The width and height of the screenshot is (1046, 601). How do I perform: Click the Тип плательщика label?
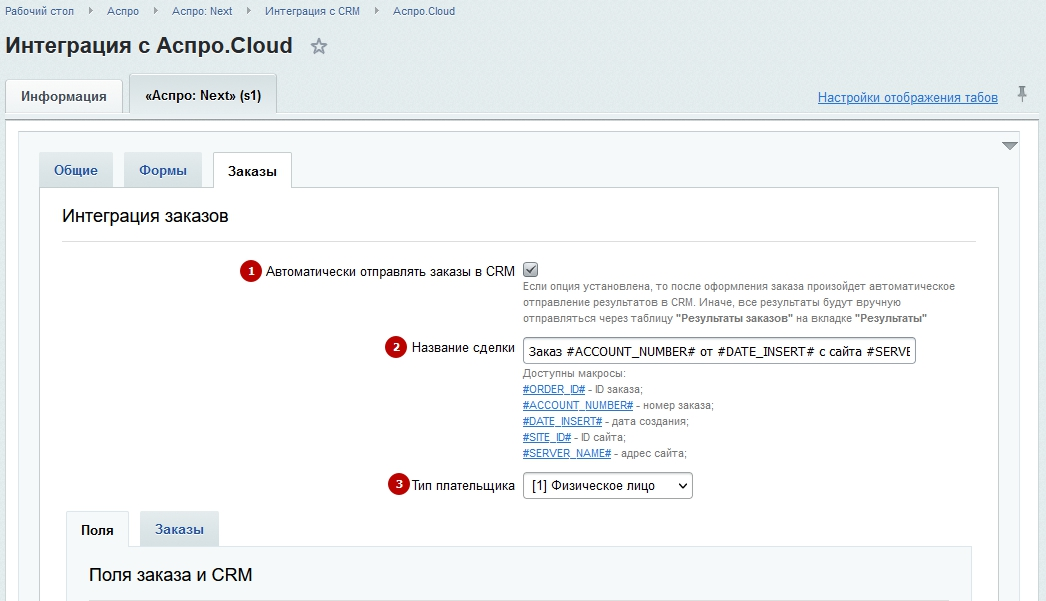[x=463, y=486]
